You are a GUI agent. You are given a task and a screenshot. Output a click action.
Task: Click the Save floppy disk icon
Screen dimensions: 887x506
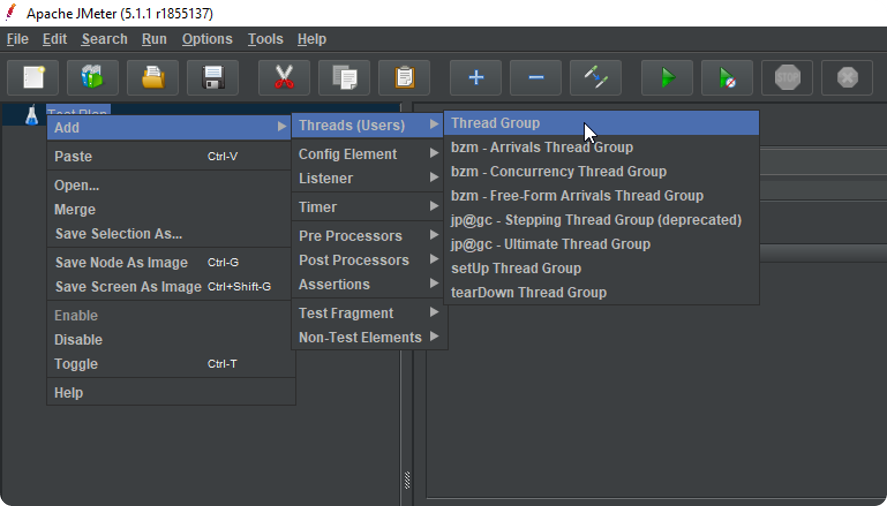click(213, 78)
